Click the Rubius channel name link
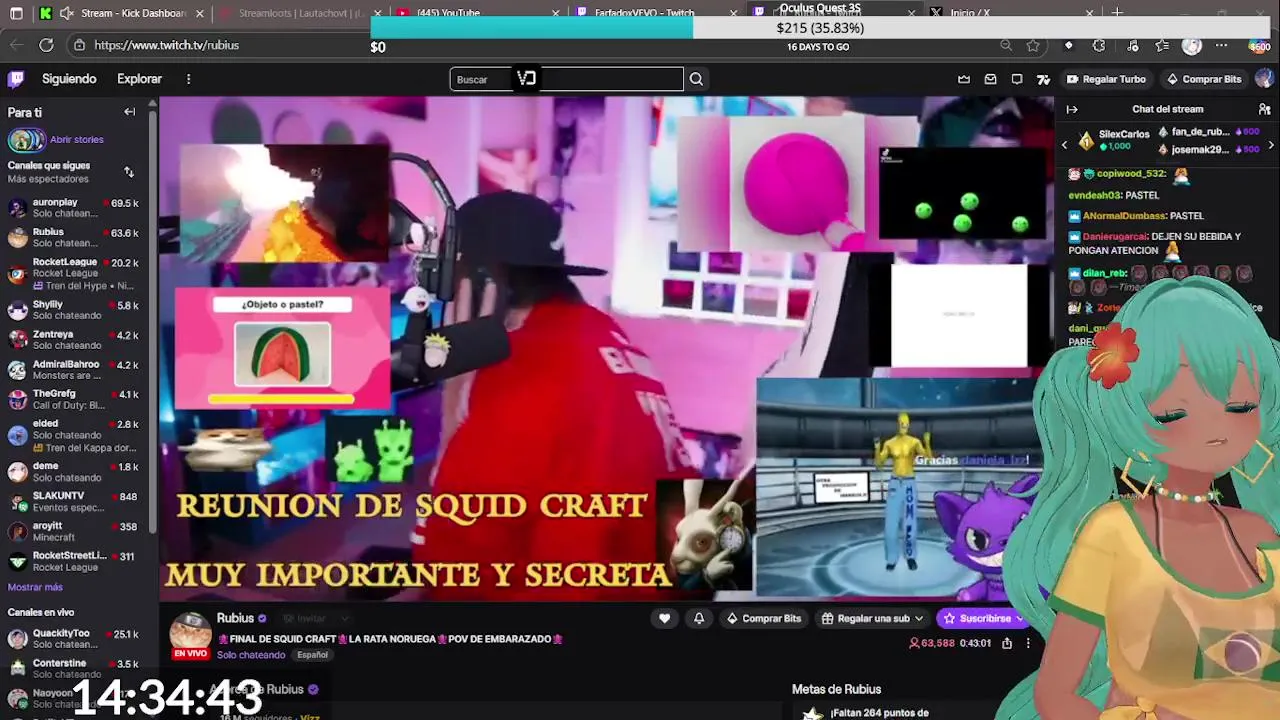 tap(235, 618)
